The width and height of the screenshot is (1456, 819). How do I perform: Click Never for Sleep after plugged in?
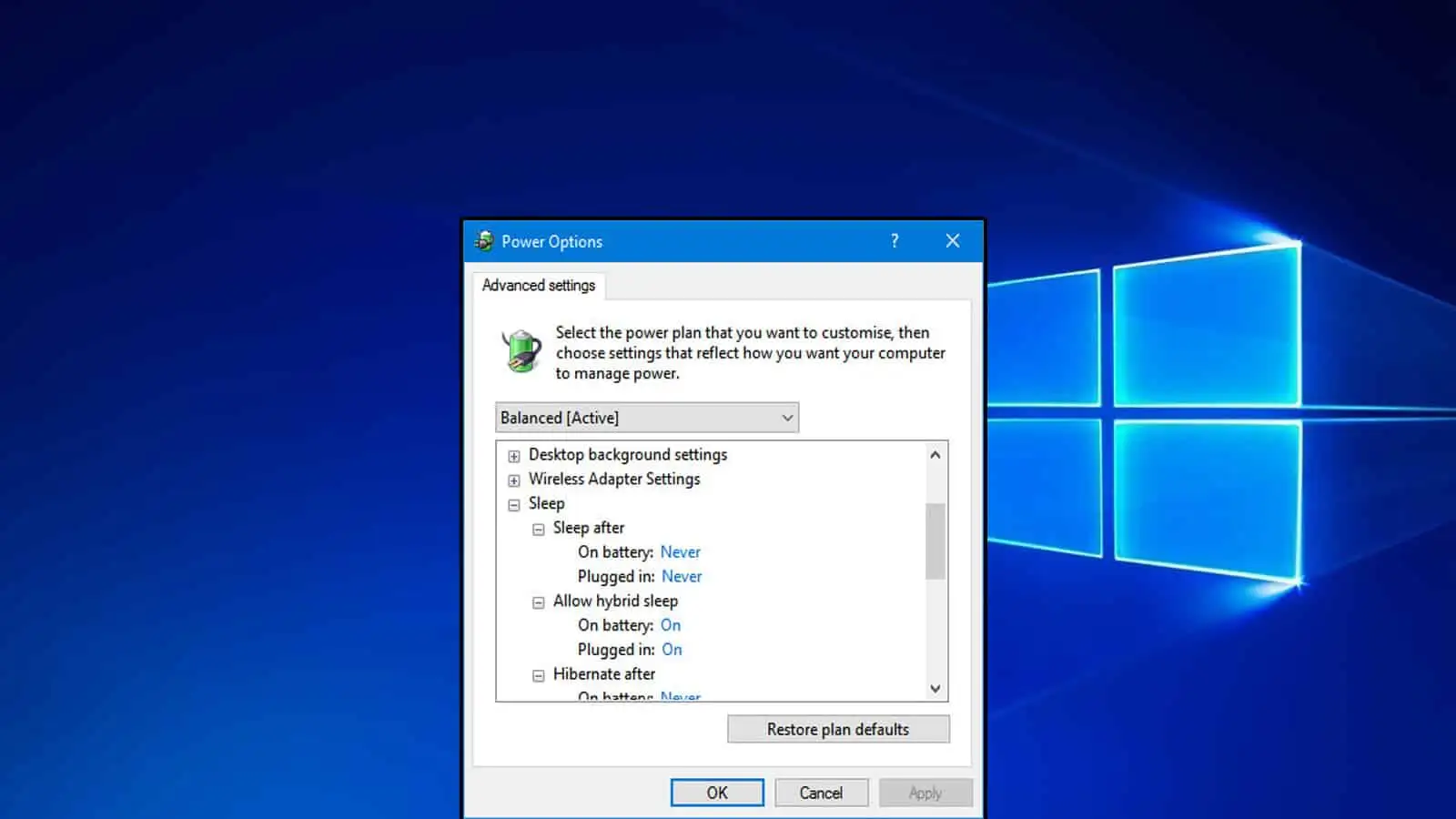coord(682,577)
